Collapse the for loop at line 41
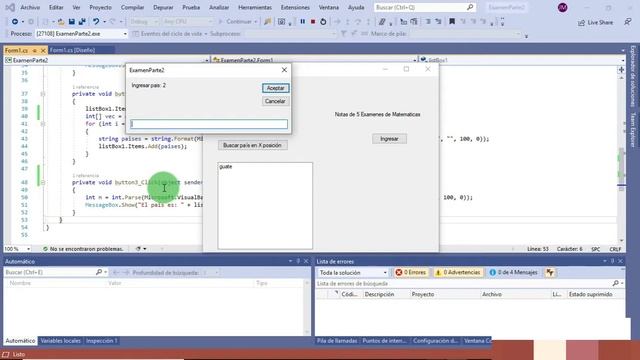Screen dimensions: 640x360 (x=42, y=124)
